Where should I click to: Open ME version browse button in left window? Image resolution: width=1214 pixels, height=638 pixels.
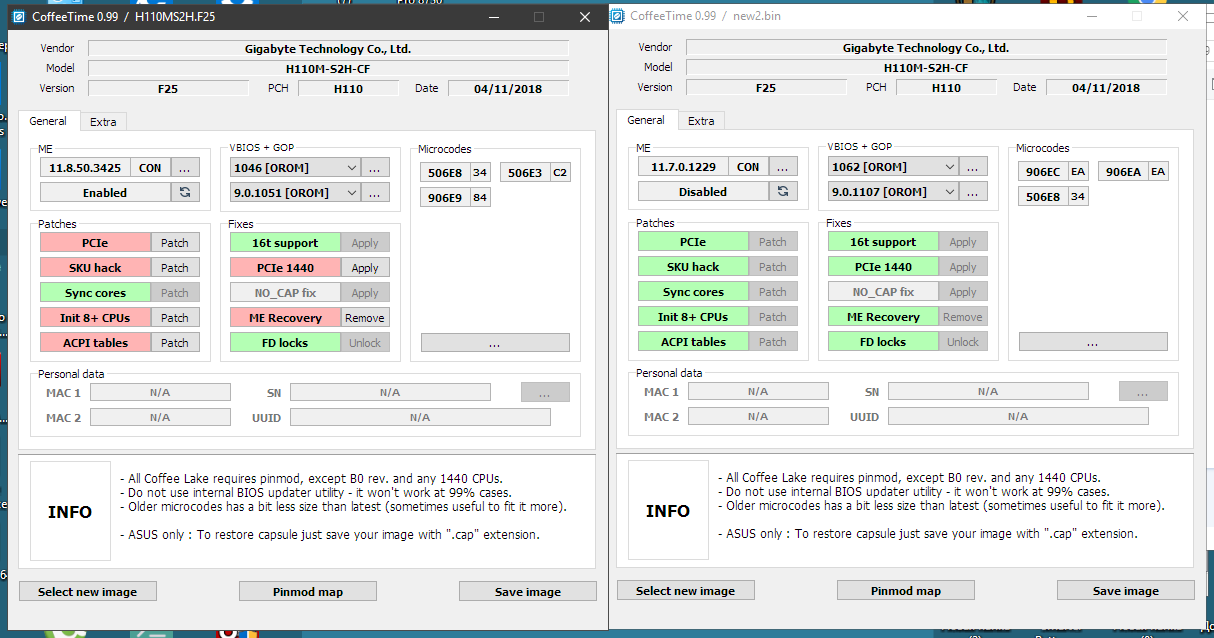pyautogui.click(x=185, y=167)
